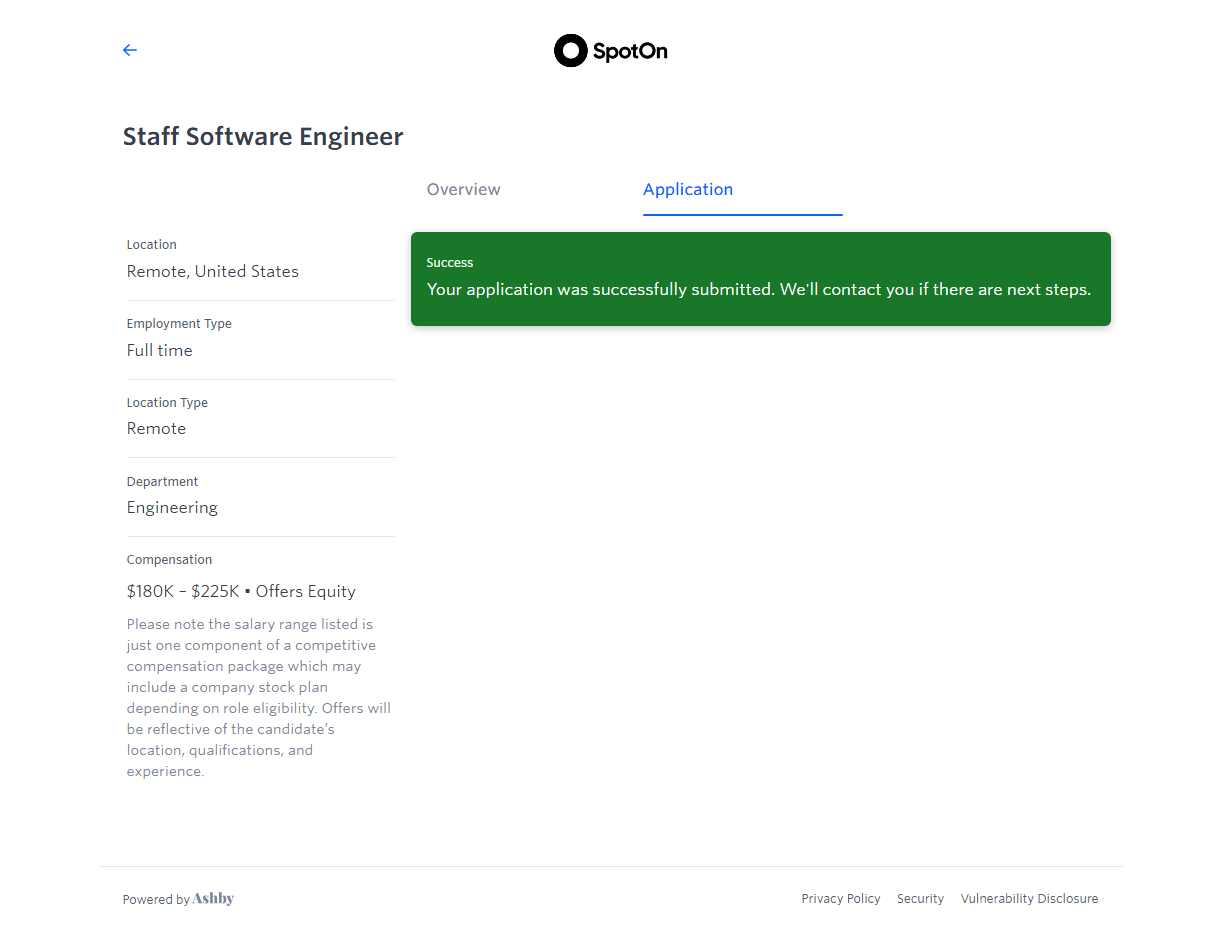Image resolution: width=1206 pixels, height=933 pixels.
Task: Open the Security footer link
Action: [920, 899]
